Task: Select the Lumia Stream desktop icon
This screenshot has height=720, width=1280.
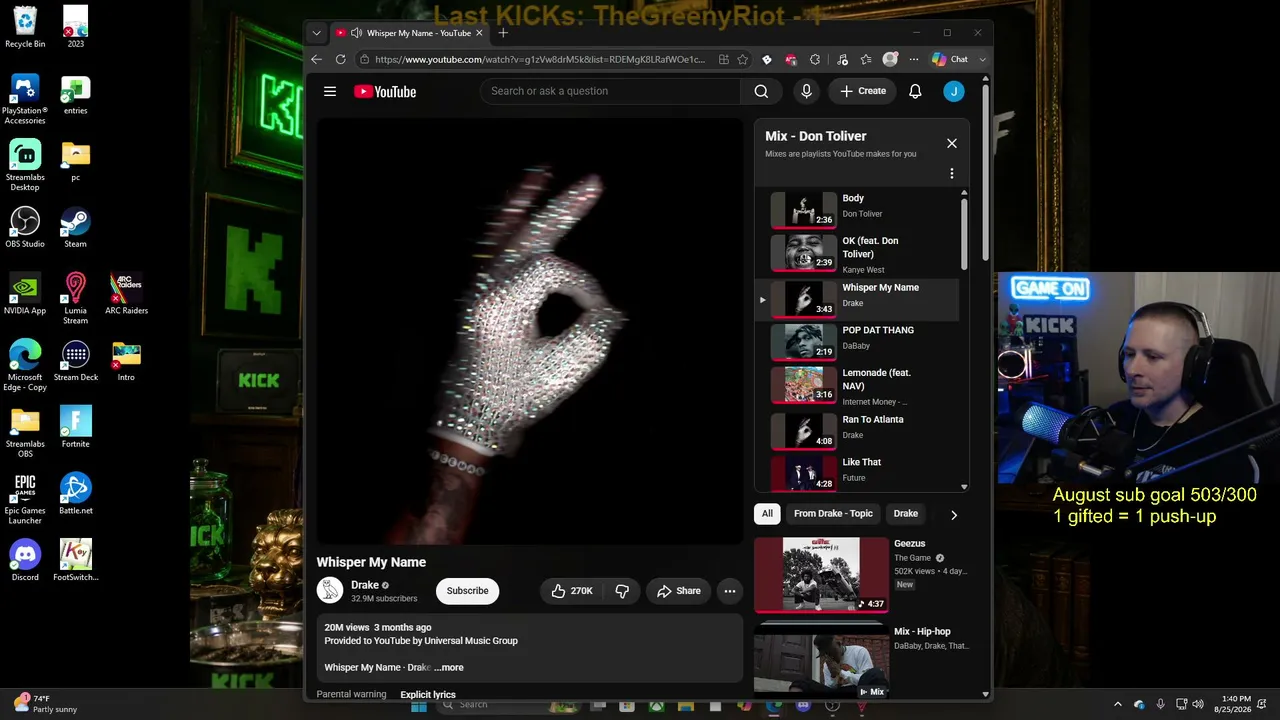Action: coord(75,298)
